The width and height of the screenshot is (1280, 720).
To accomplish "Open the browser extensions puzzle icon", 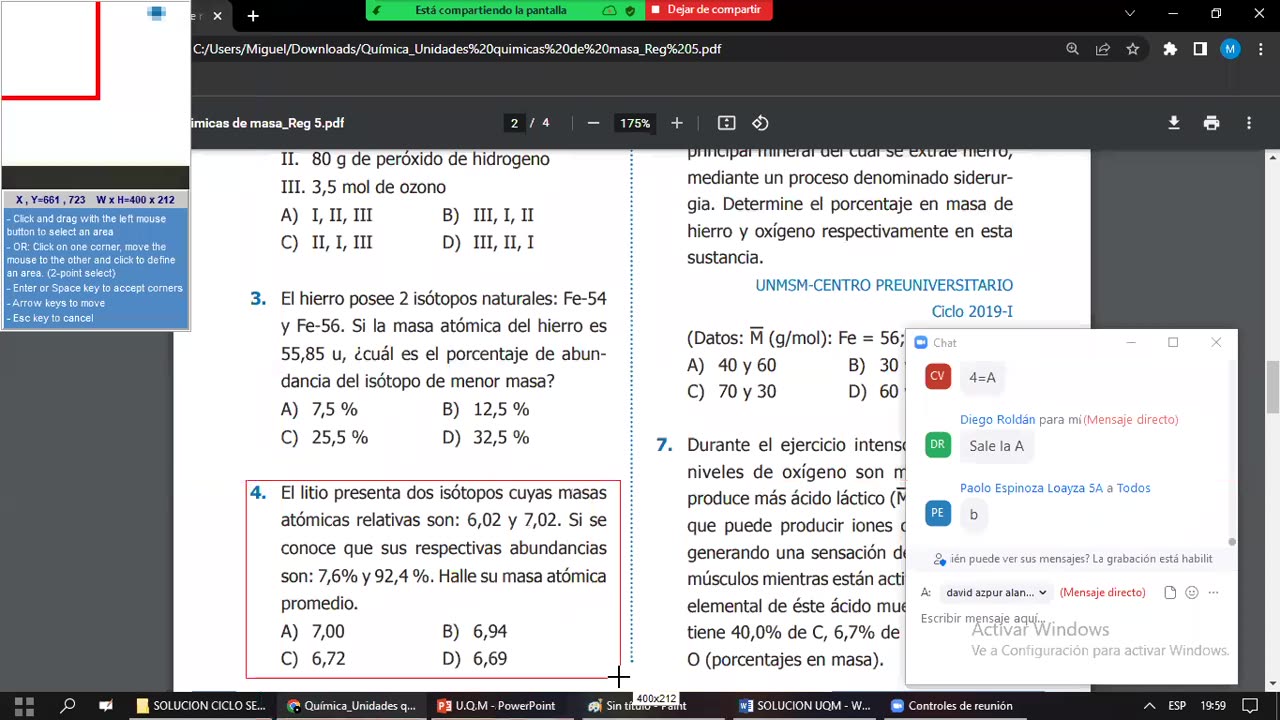I will pyautogui.click(x=1170, y=49).
